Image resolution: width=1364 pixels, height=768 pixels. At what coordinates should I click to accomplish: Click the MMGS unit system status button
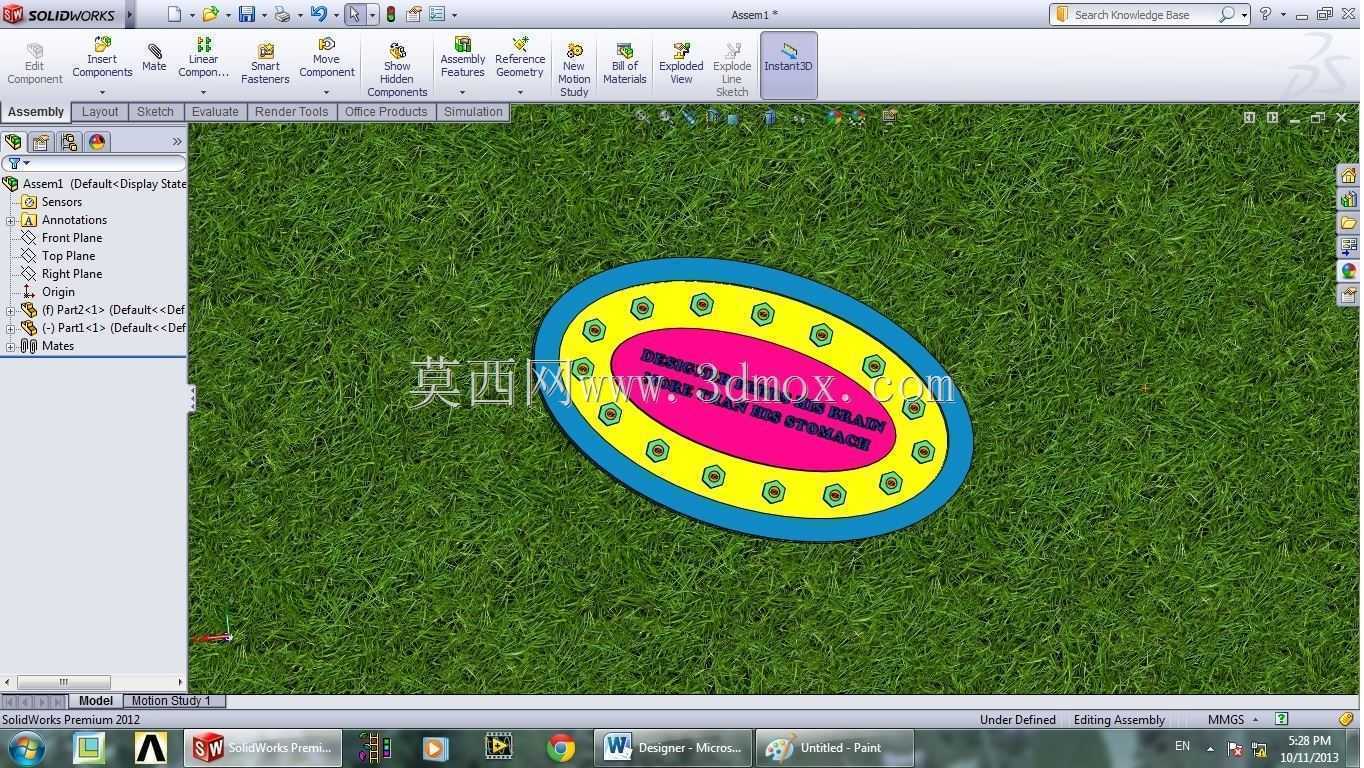click(x=1226, y=719)
